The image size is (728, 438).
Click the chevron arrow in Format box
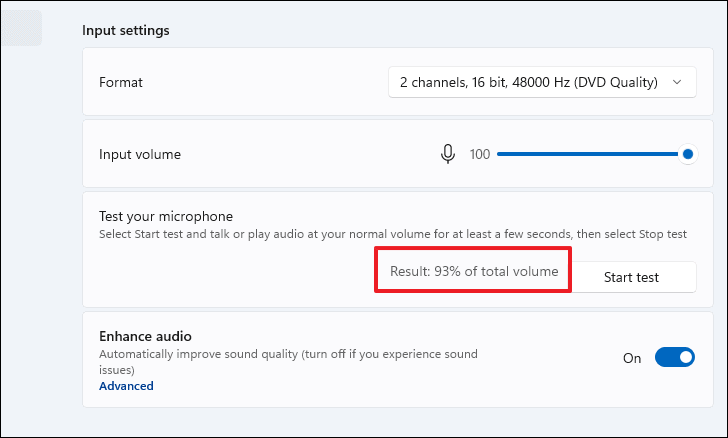click(x=678, y=82)
